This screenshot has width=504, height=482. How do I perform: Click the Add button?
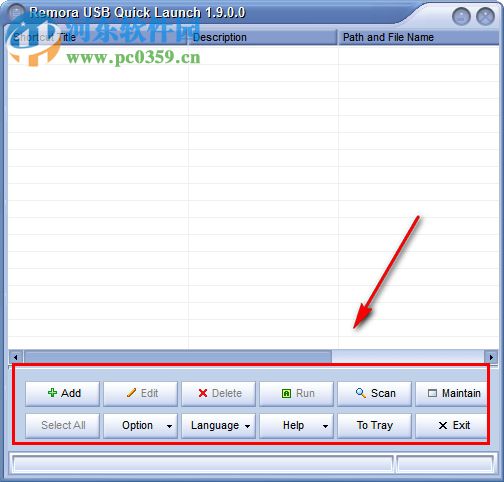pyautogui.click(x=62, y=394)
